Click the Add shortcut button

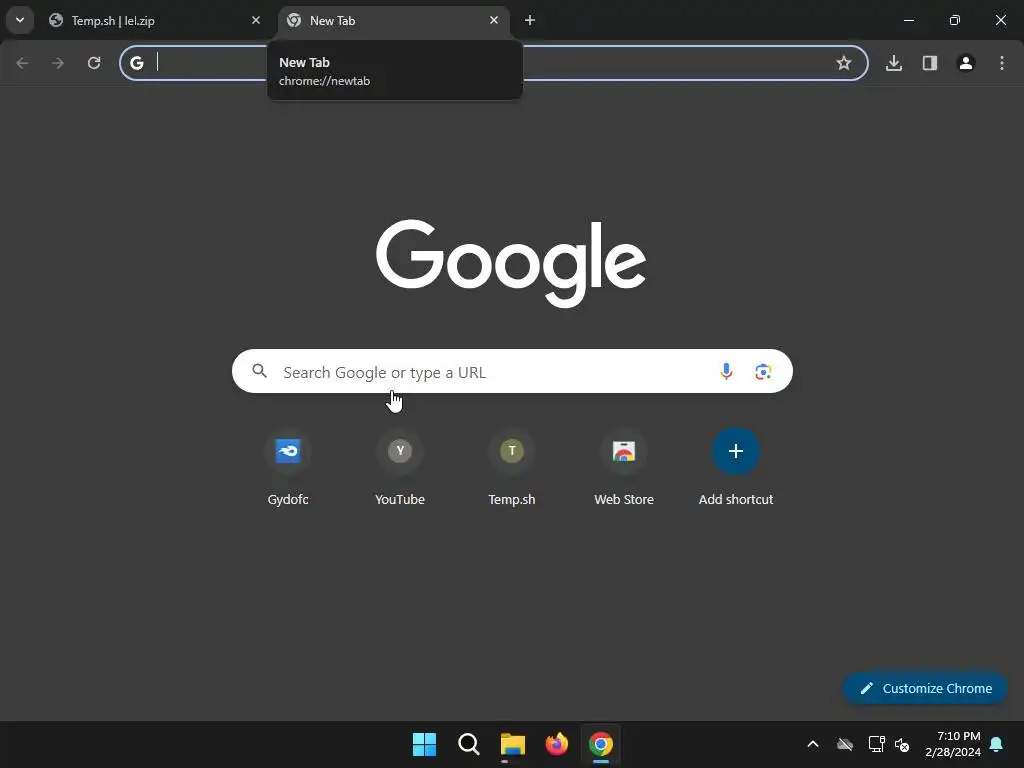(736, 468)
